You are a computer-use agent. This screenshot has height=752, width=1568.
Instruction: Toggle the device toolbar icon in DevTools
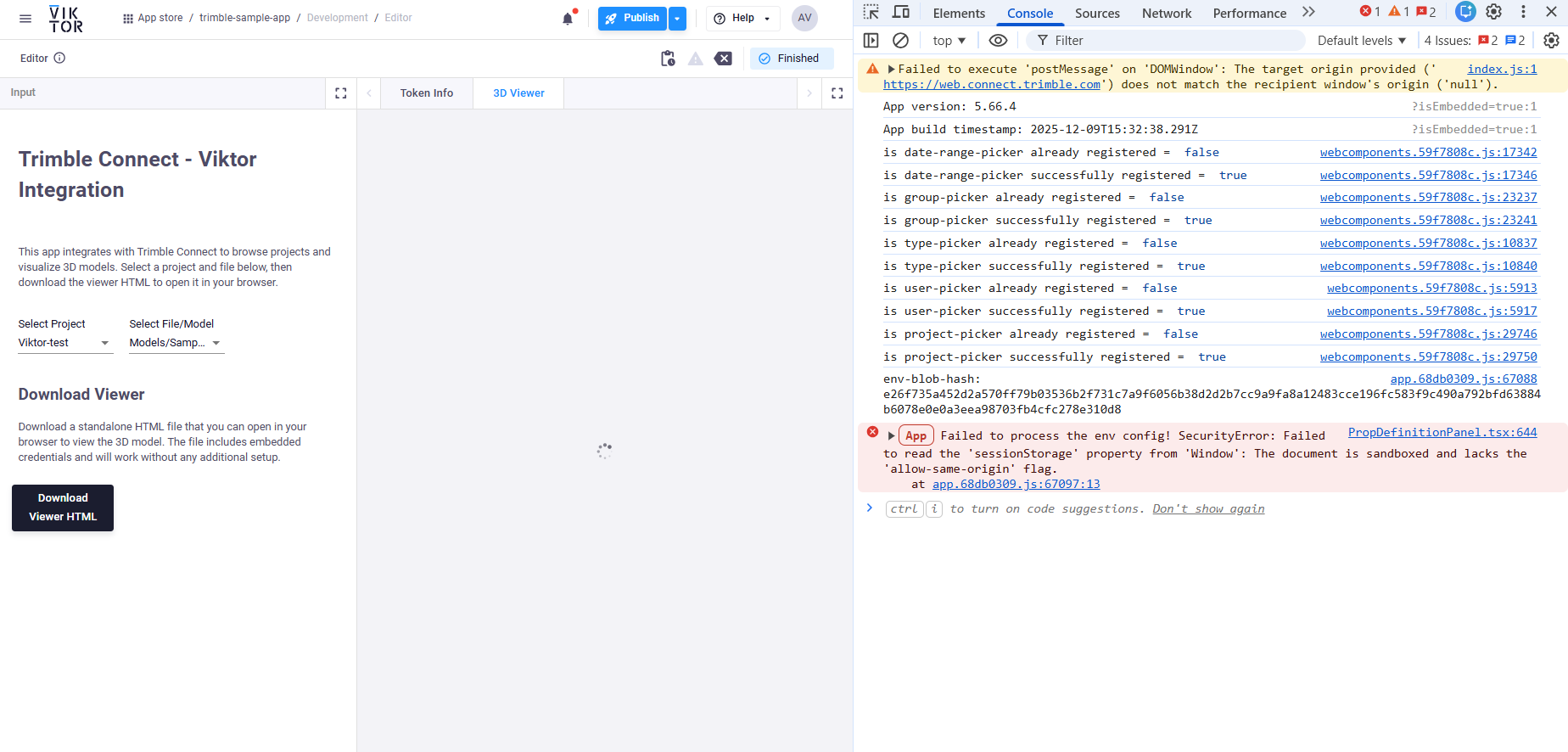click(901, 13)
